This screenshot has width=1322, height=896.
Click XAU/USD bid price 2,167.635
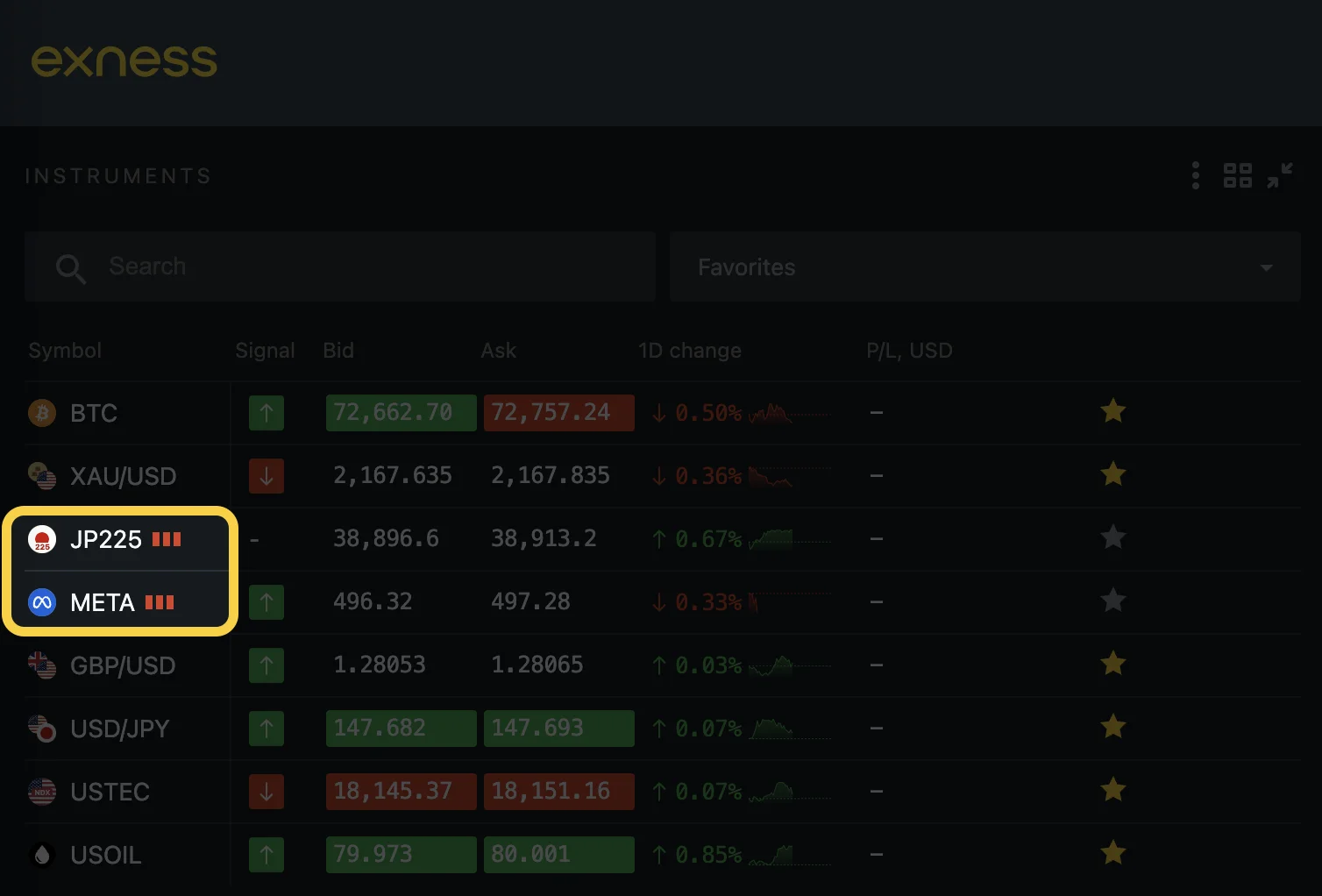393,475
